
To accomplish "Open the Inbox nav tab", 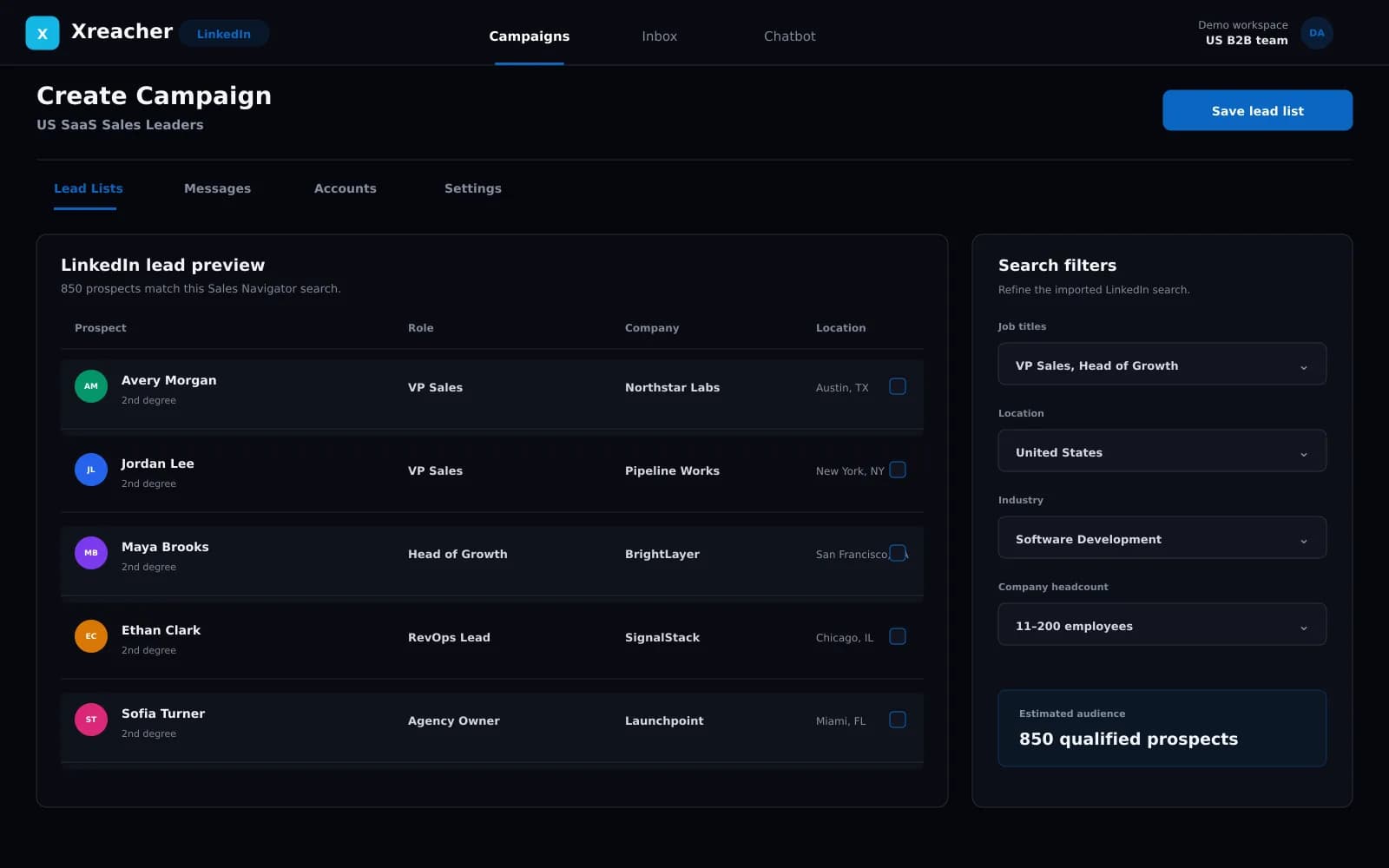I will 660,36.
